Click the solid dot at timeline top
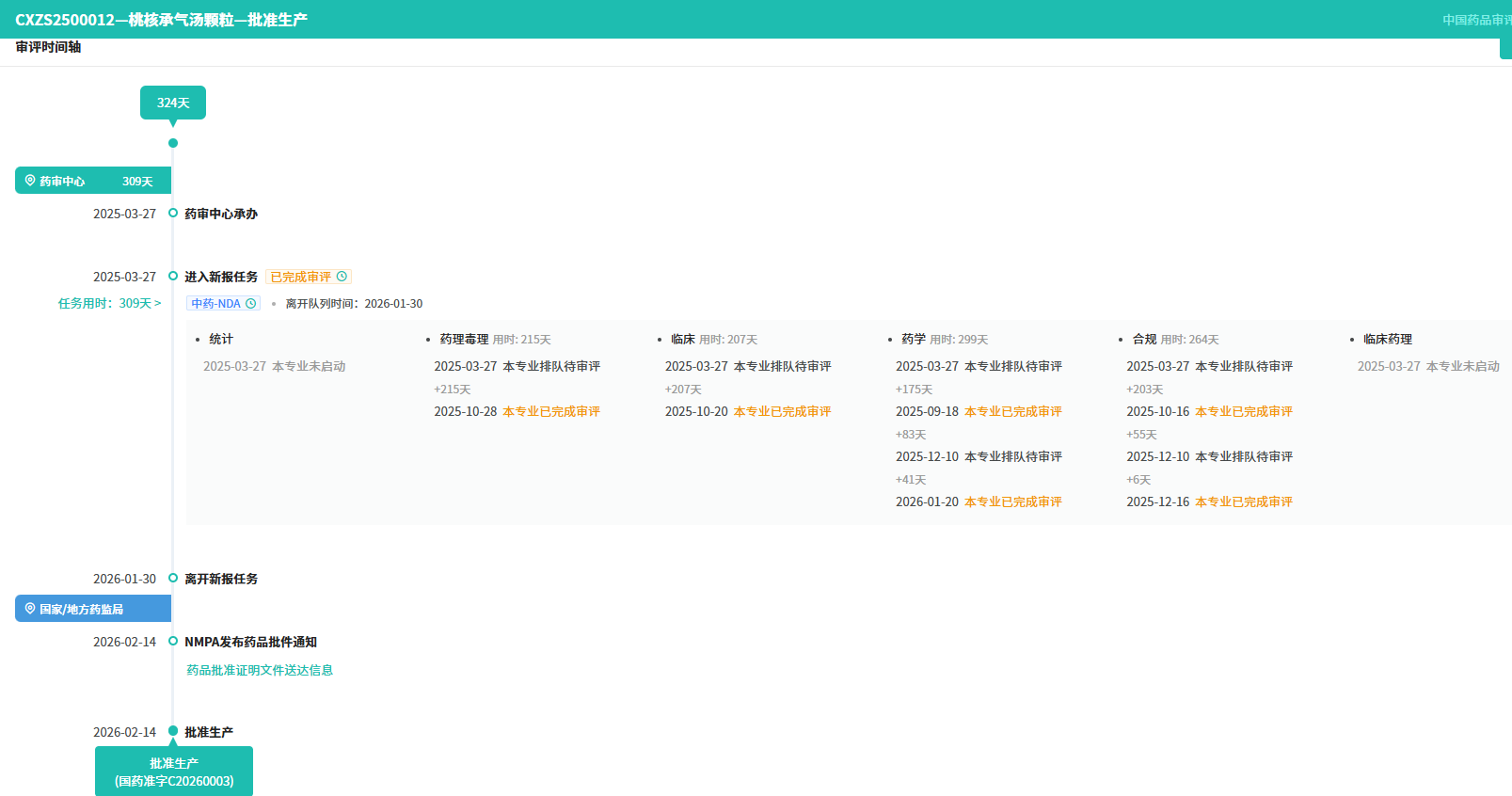Image resolution: width=1512 pixels, height=796 pixels. (173, 143)
